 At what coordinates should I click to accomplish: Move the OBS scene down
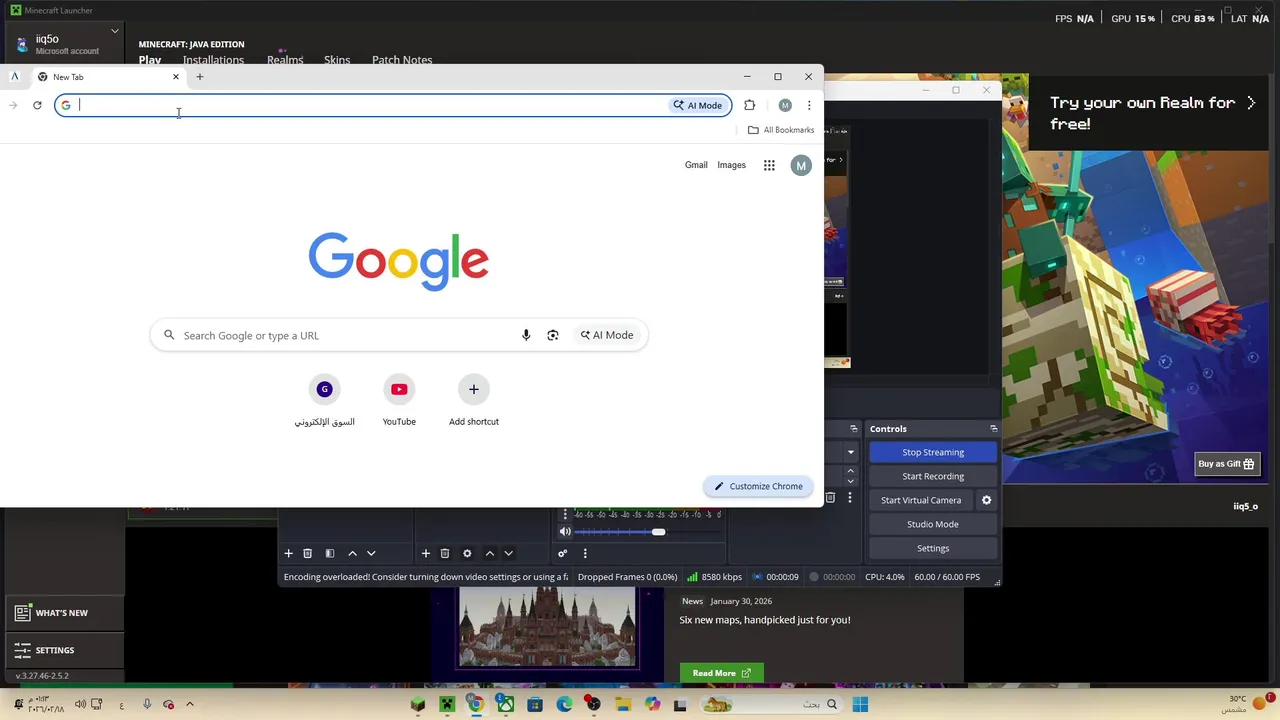[371, 553]
